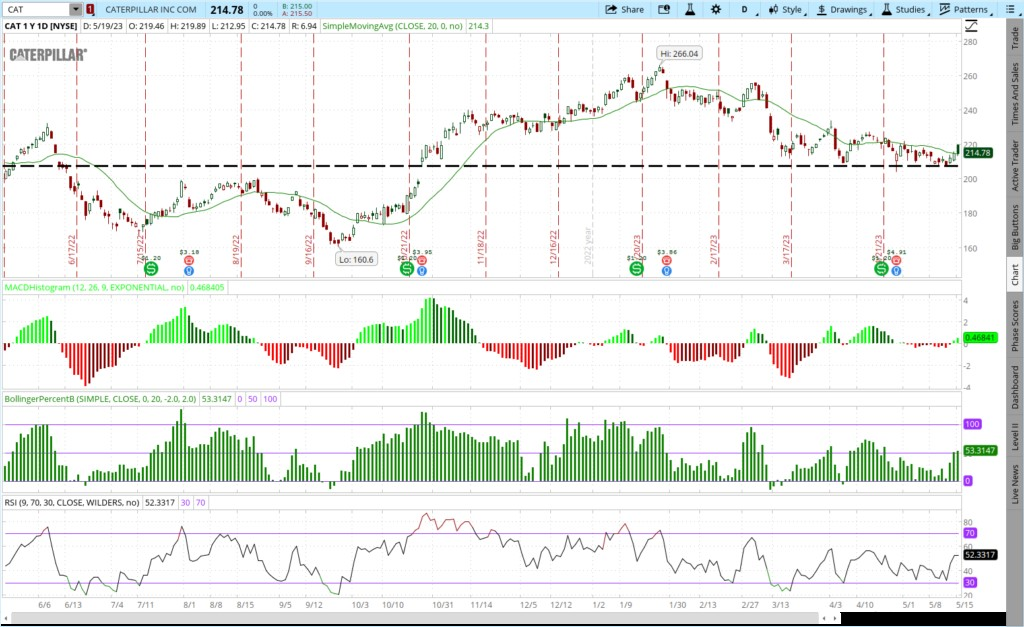The image size is (1024, 627).
Task: Click the red link indicator numbered 1
Action: tap(90, 9)
